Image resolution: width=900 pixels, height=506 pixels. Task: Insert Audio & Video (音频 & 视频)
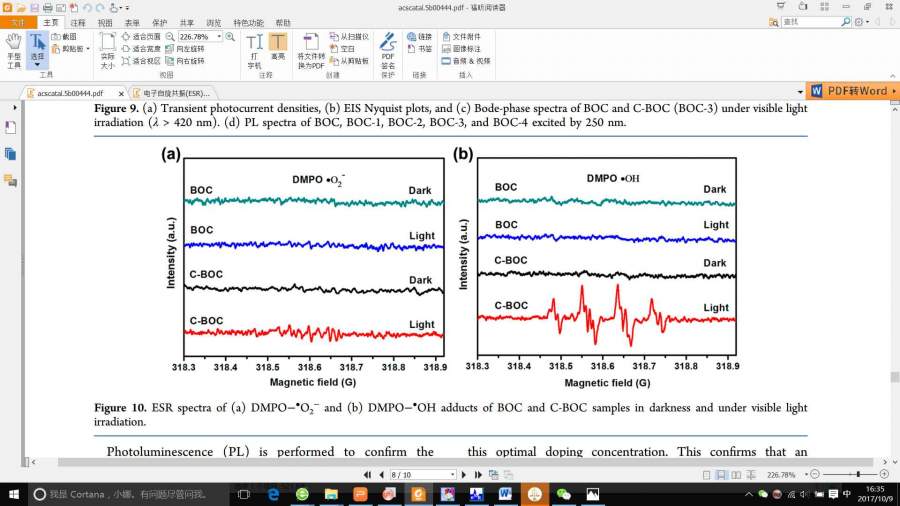pos(466,61)
